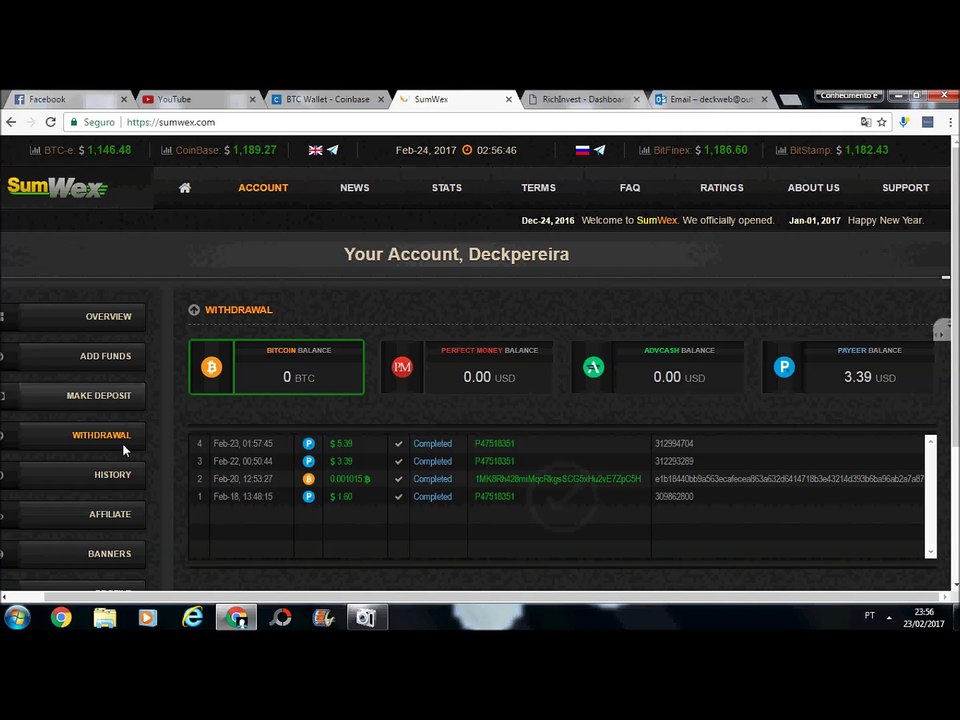Viewport: 960px width, 720px height.
Task: Launch Internet Explorer from taskbar
Action: point(192,617)
